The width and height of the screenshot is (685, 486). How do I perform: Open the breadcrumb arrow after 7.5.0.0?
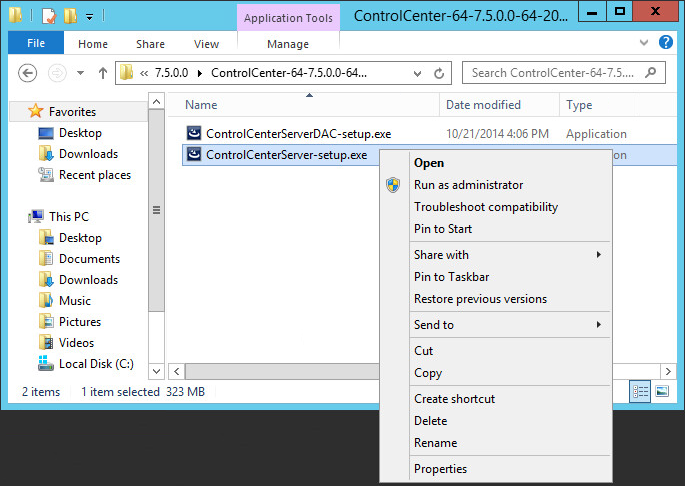point(200,73)
